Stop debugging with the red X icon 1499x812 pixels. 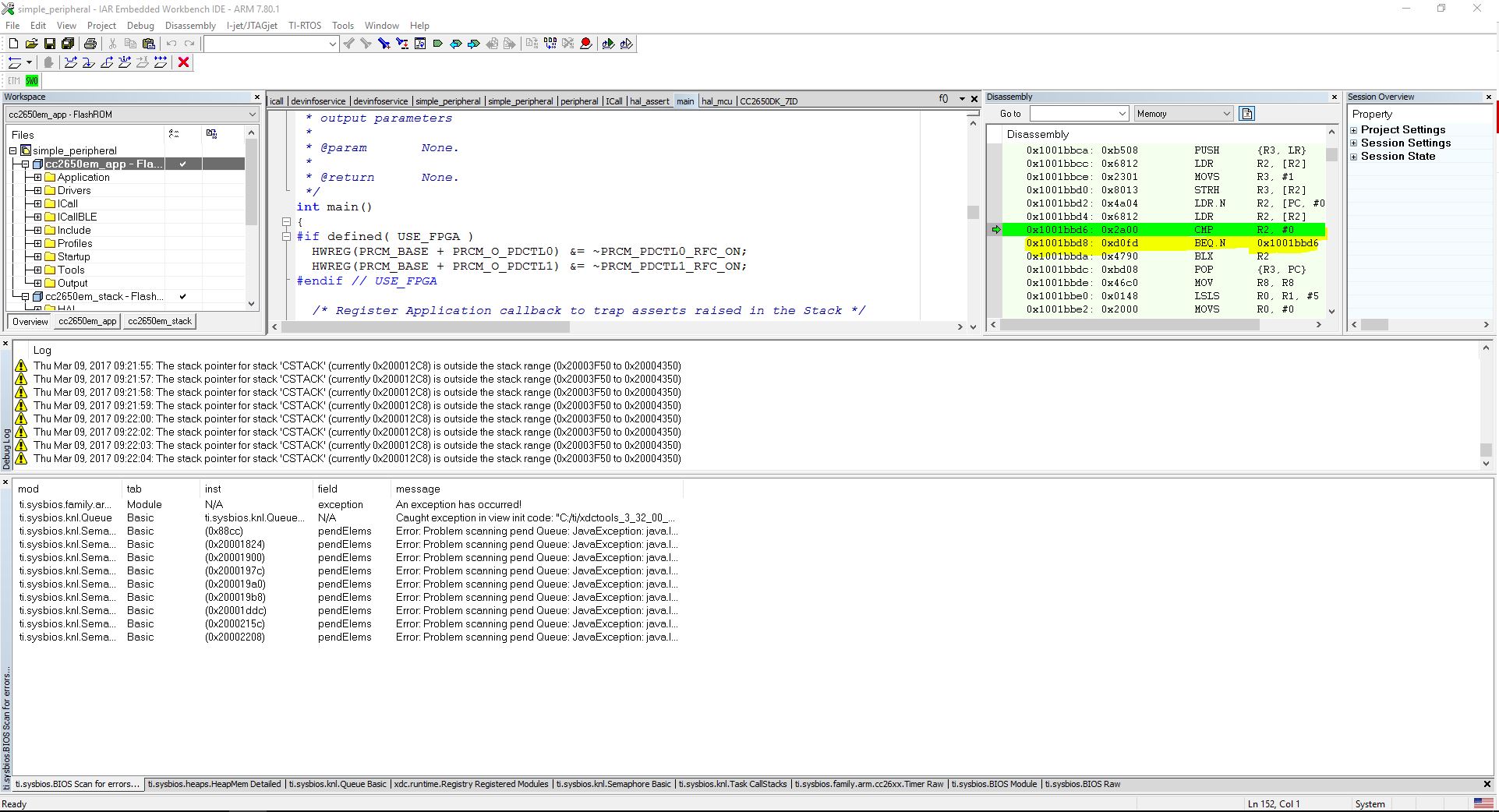(184, 62)
